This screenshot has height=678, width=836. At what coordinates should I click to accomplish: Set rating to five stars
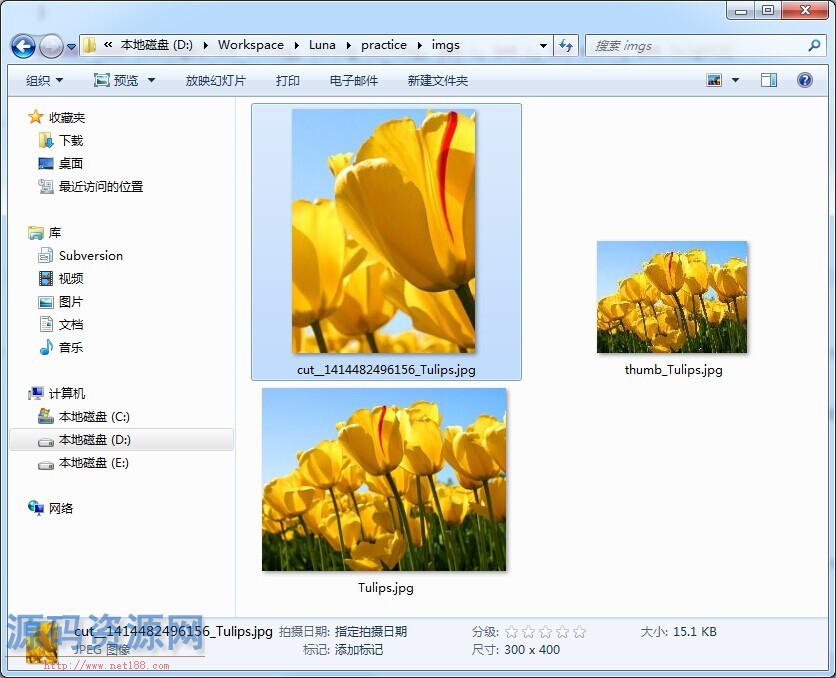(580, 632)
